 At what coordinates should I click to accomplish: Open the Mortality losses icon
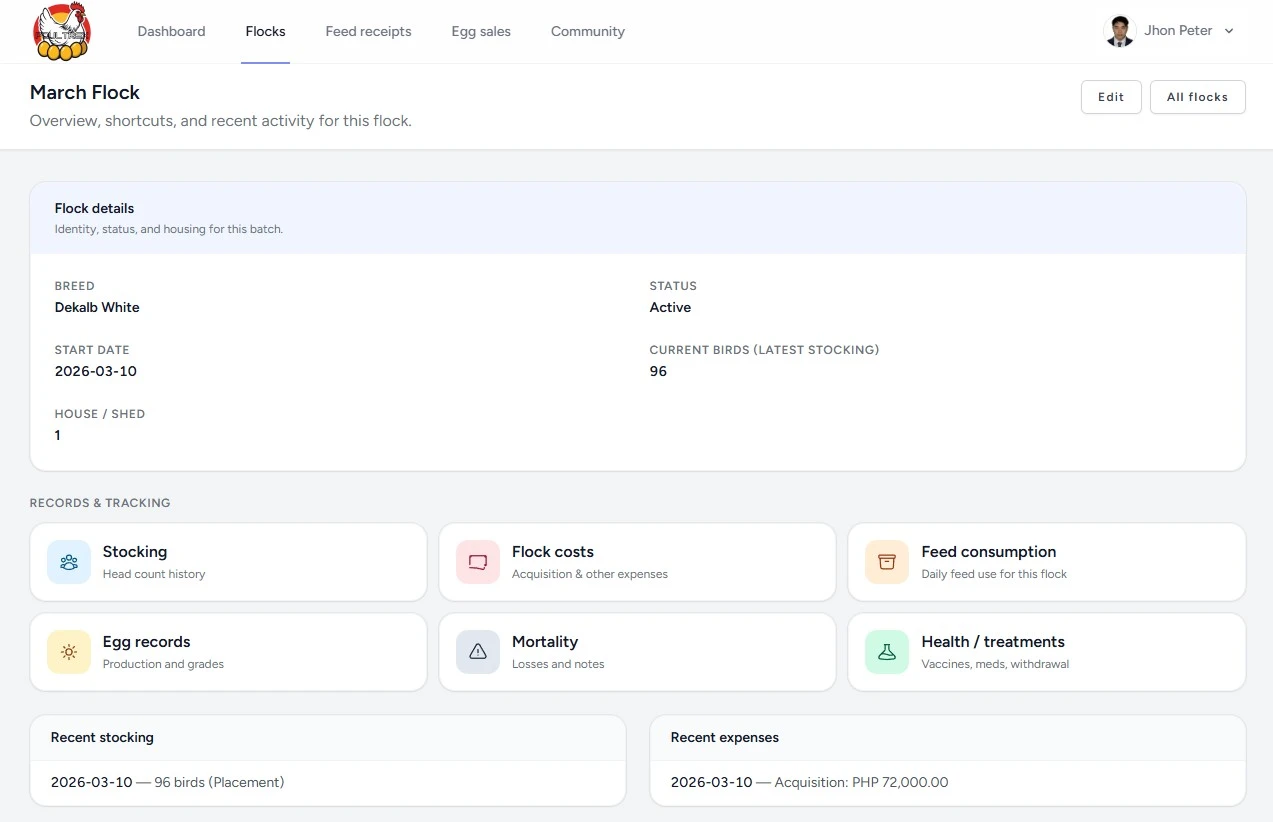477,651
